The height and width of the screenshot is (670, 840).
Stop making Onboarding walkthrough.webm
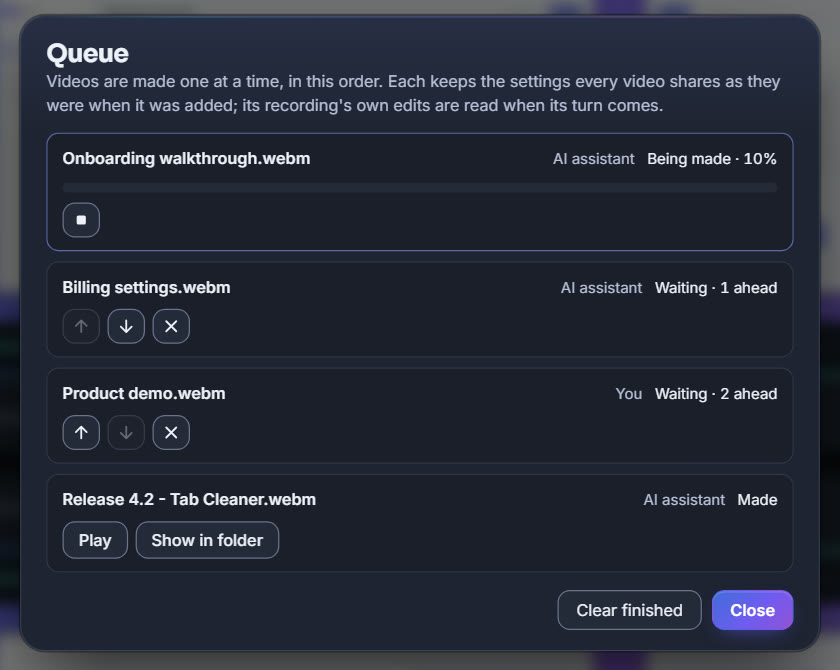tap(81, 220)
